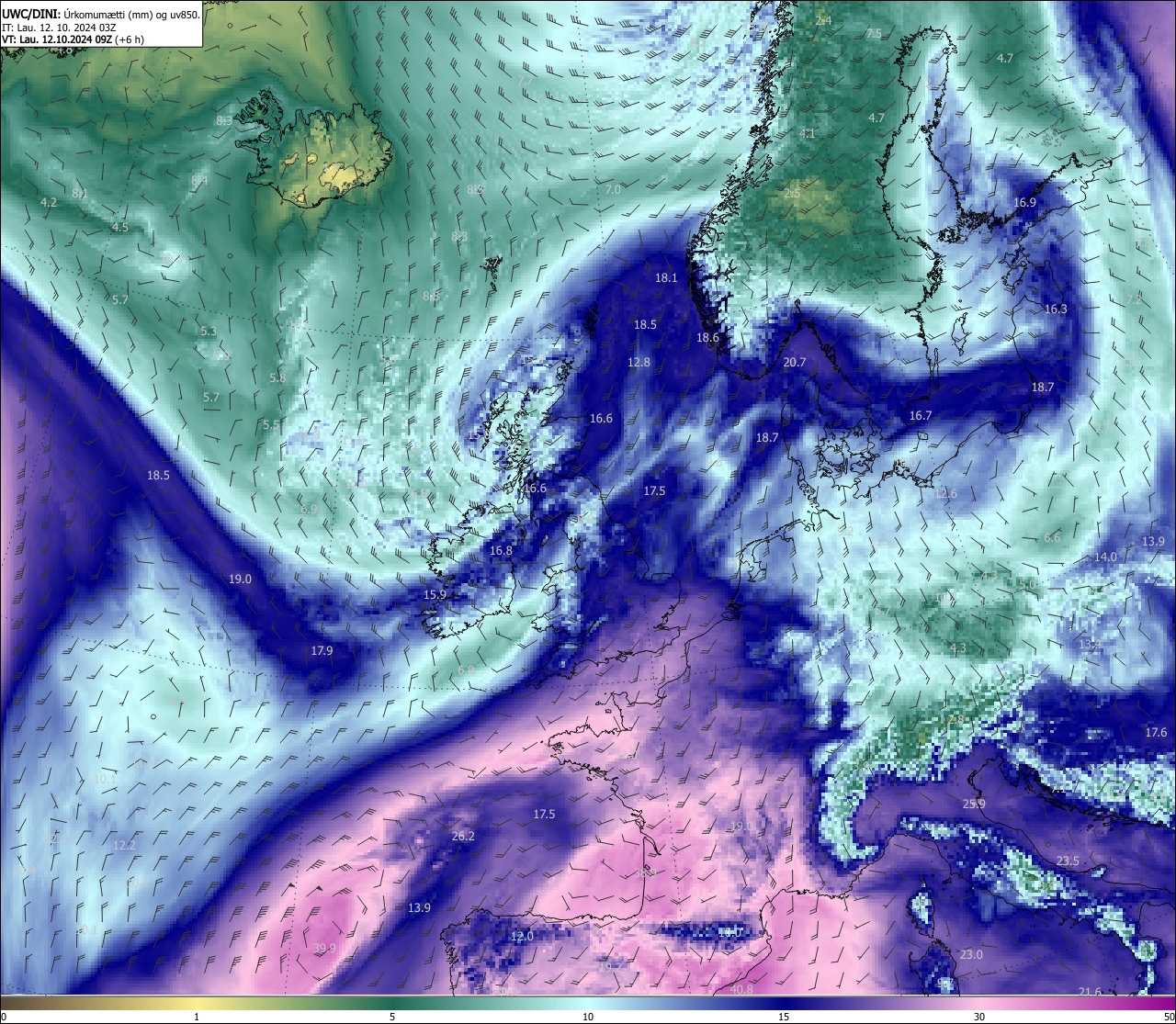The height and width of the screenshot is (1024, 1176).
Task: Select the 7.0 value label
Action: point(613,190)
